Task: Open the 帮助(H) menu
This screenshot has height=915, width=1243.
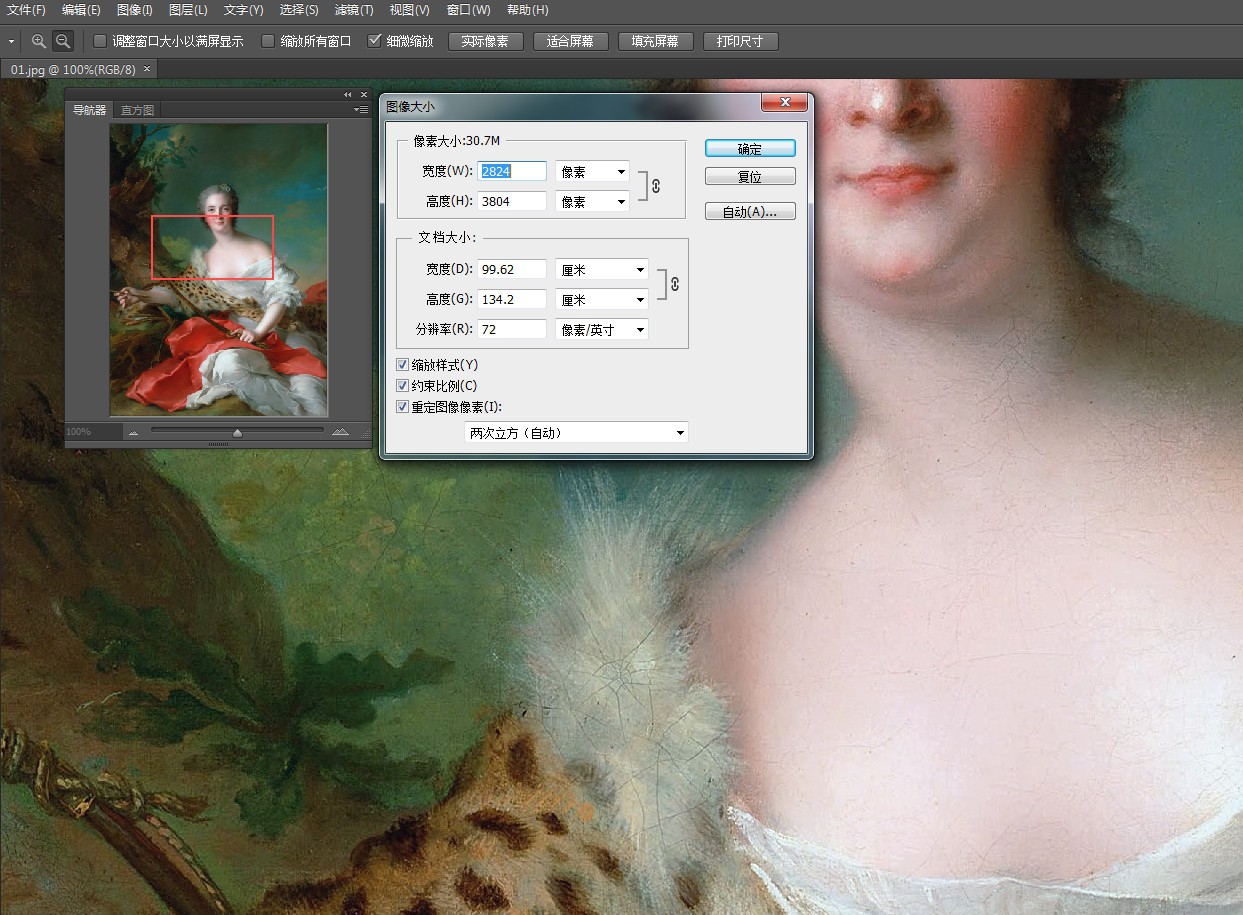Action: point(527,10)
